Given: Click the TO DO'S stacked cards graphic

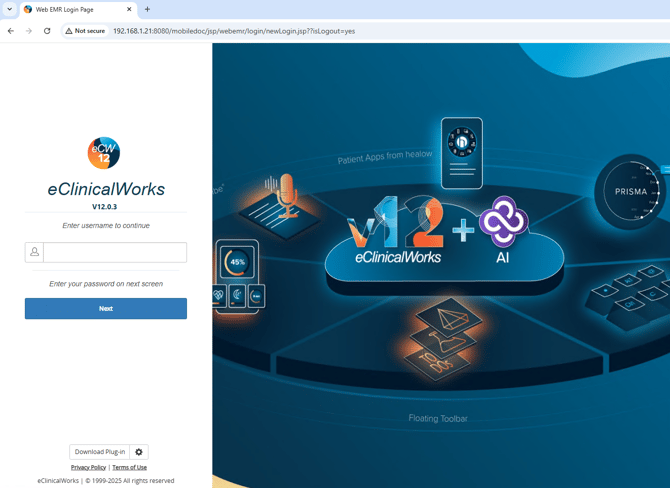Looking at the screenshot, I should [x=442, y=340].
